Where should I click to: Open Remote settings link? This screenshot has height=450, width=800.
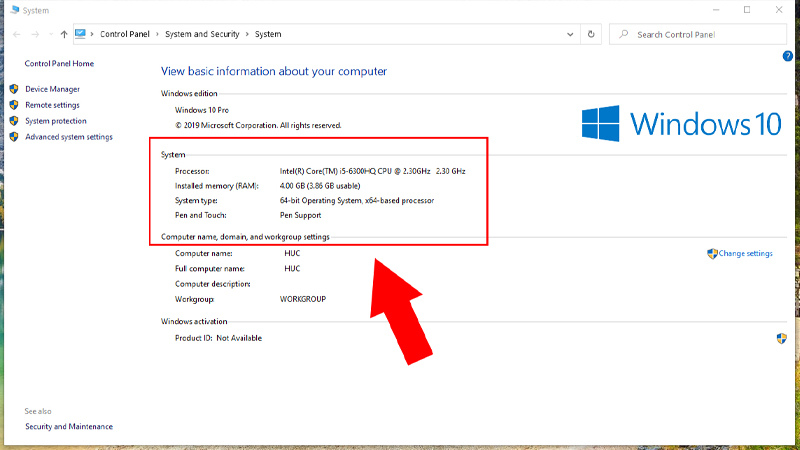tap(52, 105)
